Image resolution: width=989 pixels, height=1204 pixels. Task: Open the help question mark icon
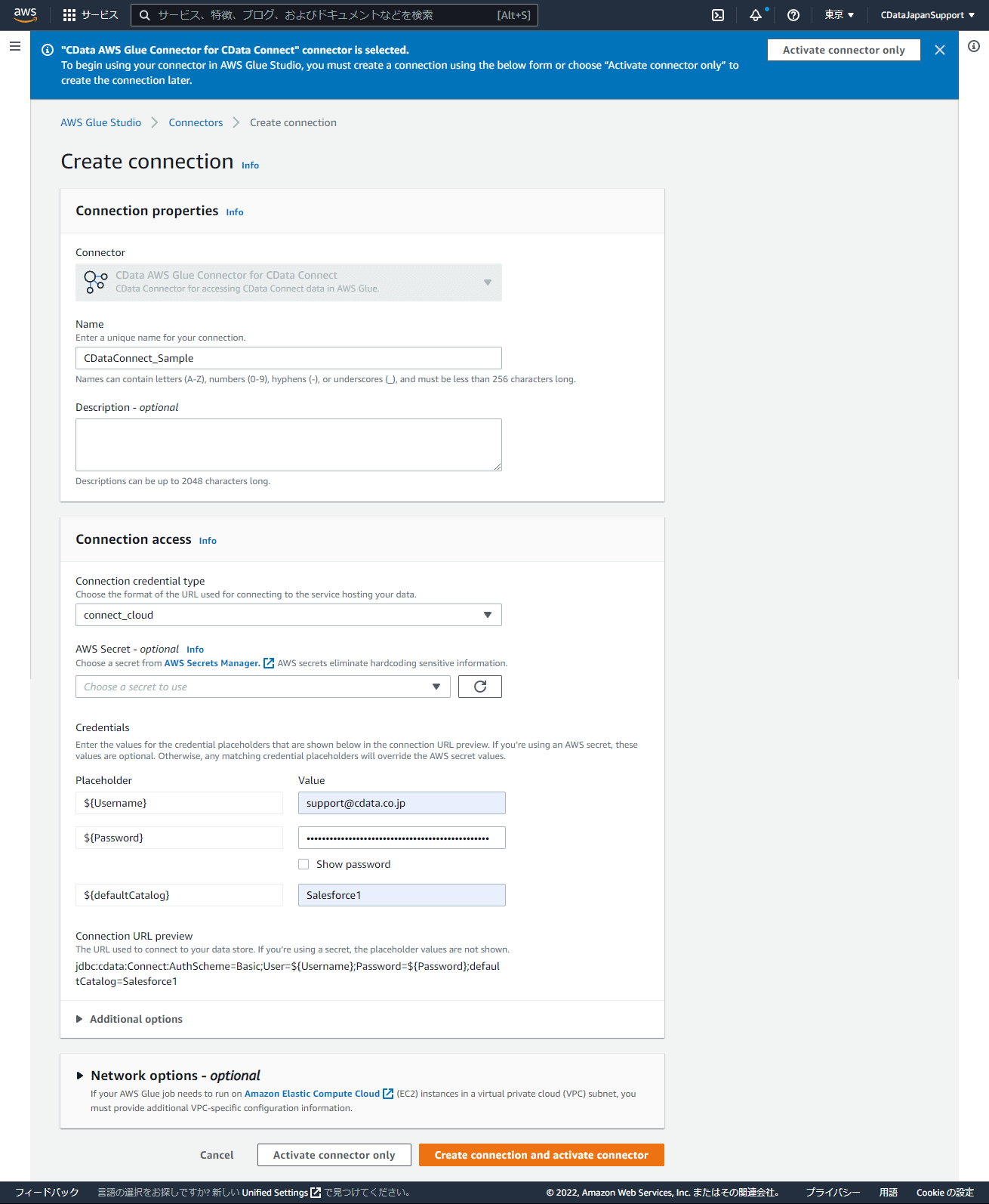pos(793,15)
